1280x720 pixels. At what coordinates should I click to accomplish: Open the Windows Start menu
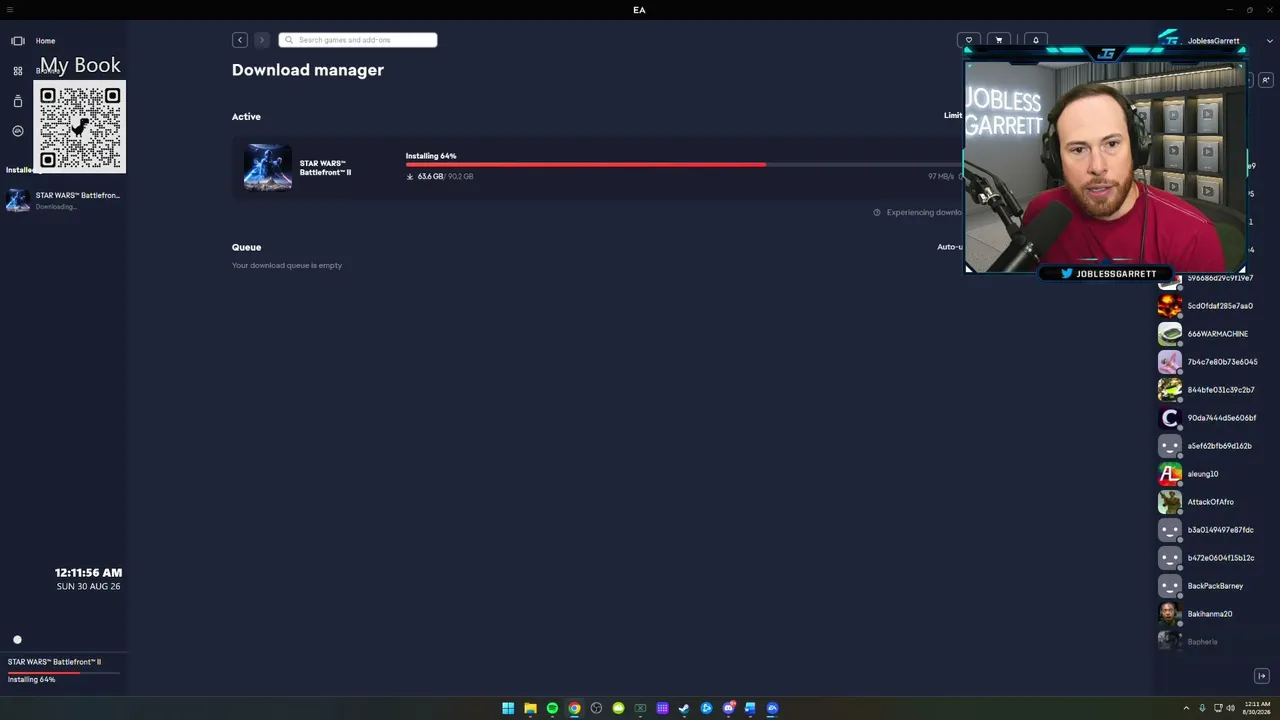508,708
